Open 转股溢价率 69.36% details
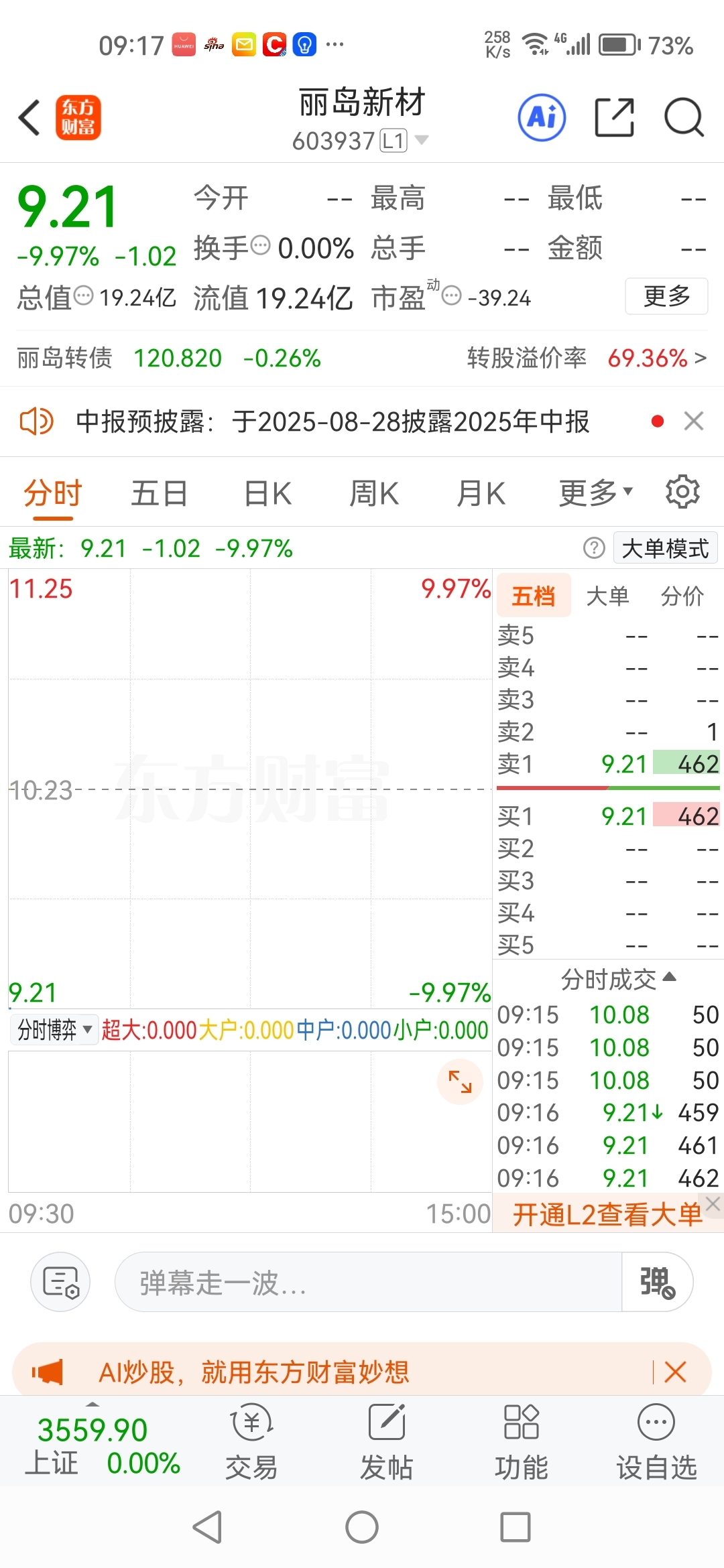This screenshot has width=724, height=1568. 587,358
